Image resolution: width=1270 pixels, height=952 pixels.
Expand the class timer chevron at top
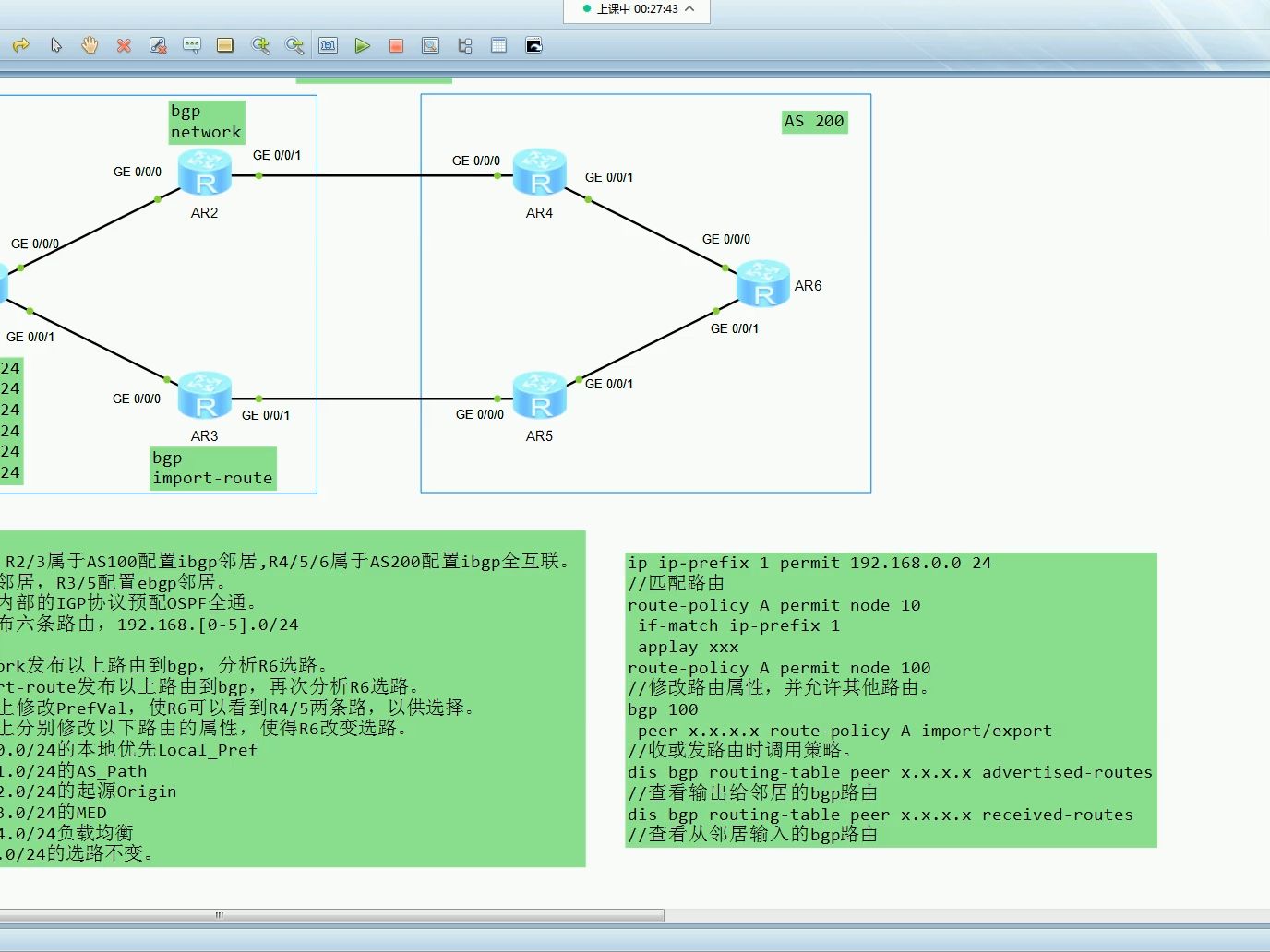pyautogui.click(x=689, y=9)
